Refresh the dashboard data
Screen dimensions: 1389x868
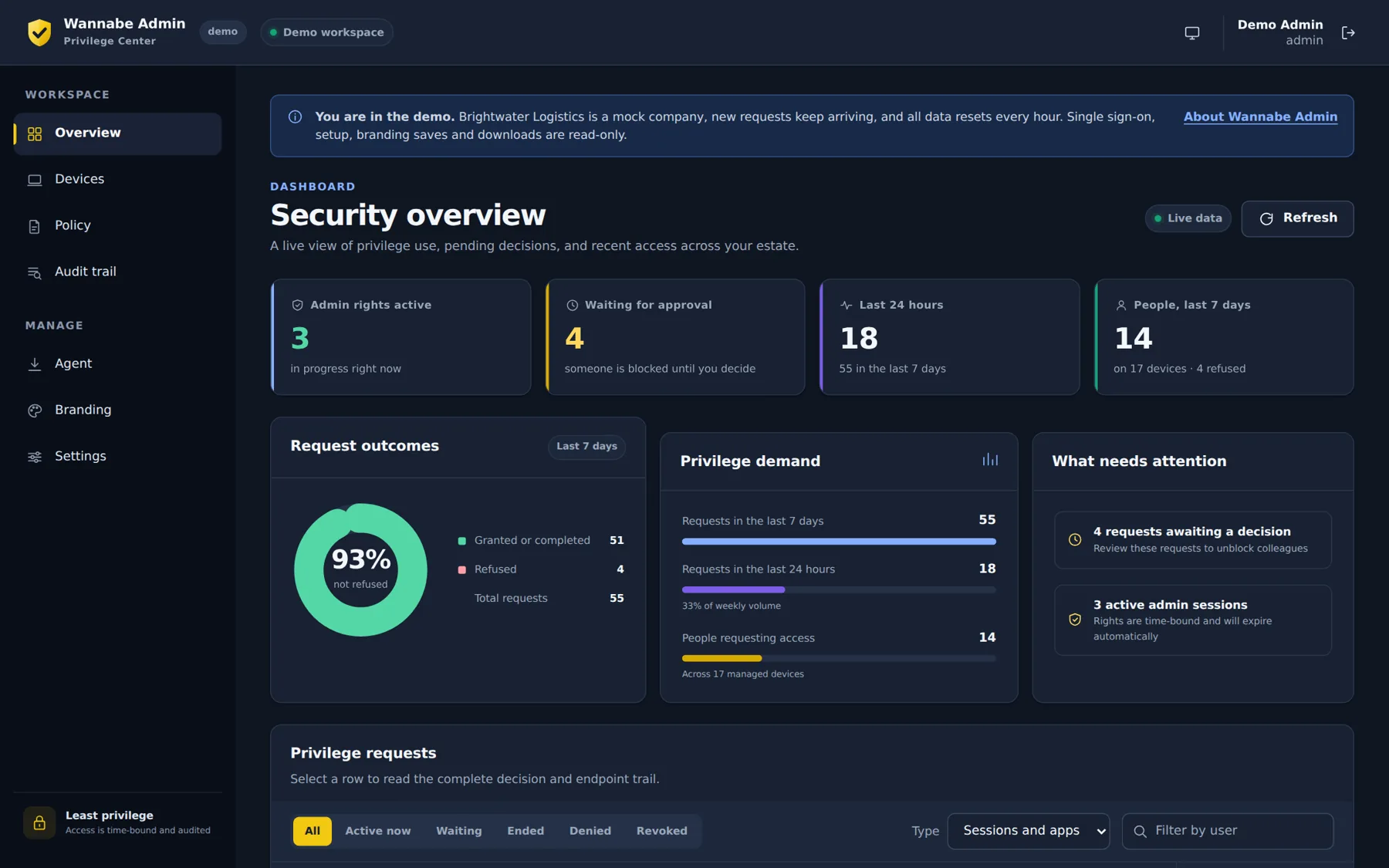click(1297, 218)
